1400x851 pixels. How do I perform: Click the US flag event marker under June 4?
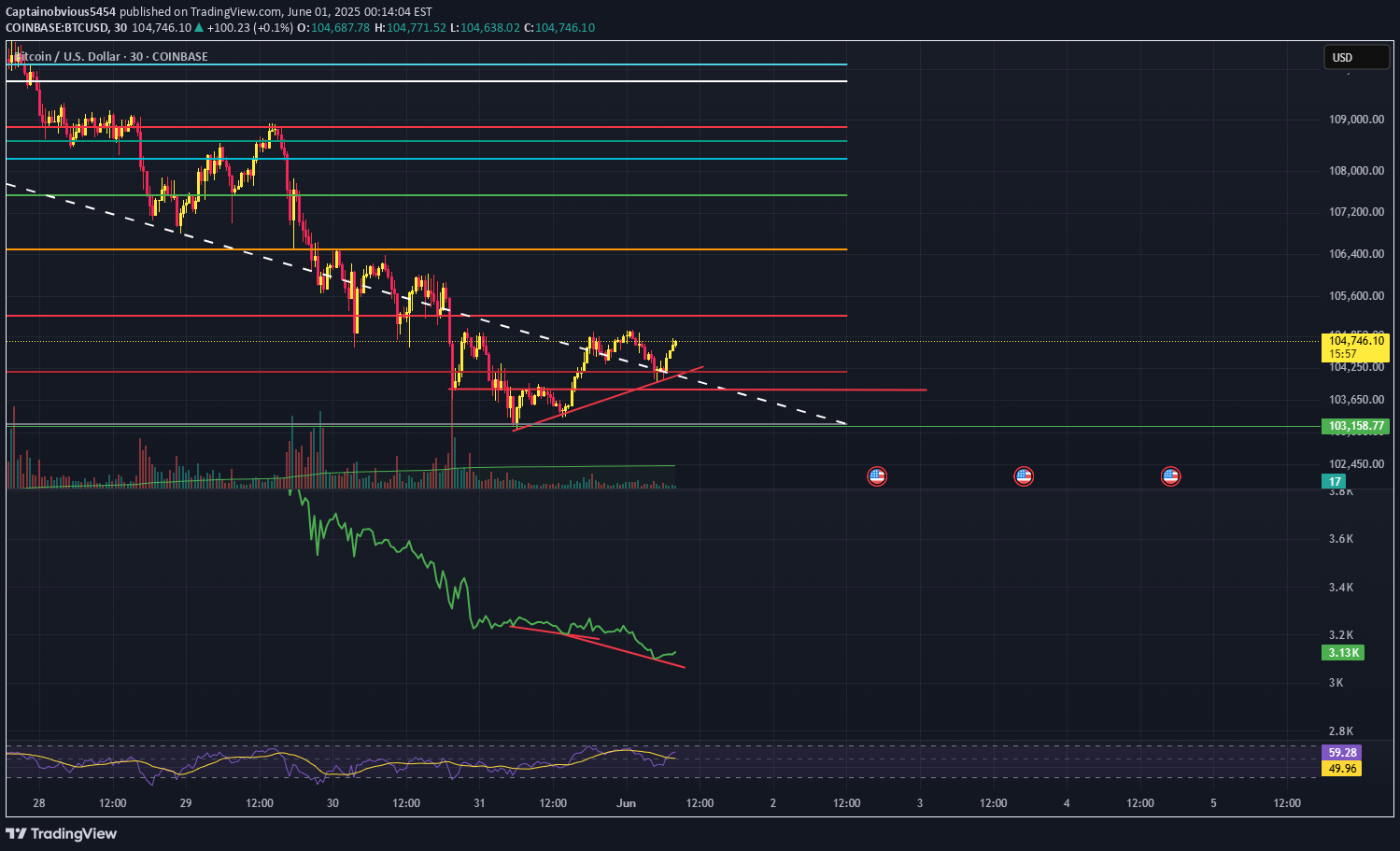pyautogui.click(x=1024, y=475)
